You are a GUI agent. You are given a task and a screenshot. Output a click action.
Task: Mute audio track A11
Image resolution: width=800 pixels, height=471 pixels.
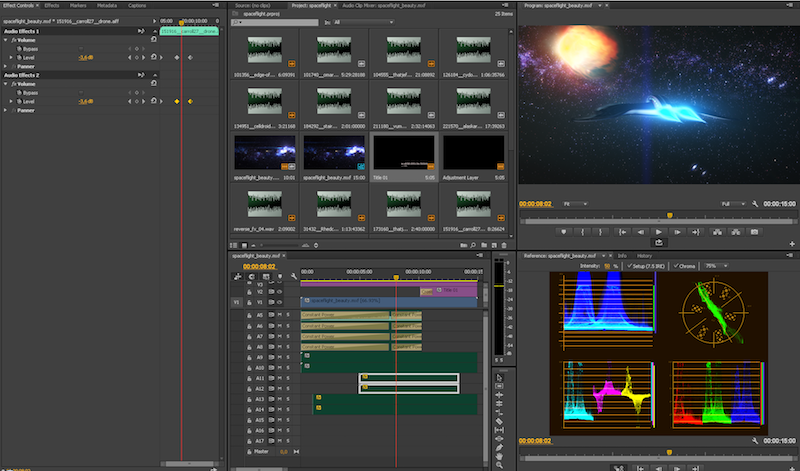pos(280,378)
